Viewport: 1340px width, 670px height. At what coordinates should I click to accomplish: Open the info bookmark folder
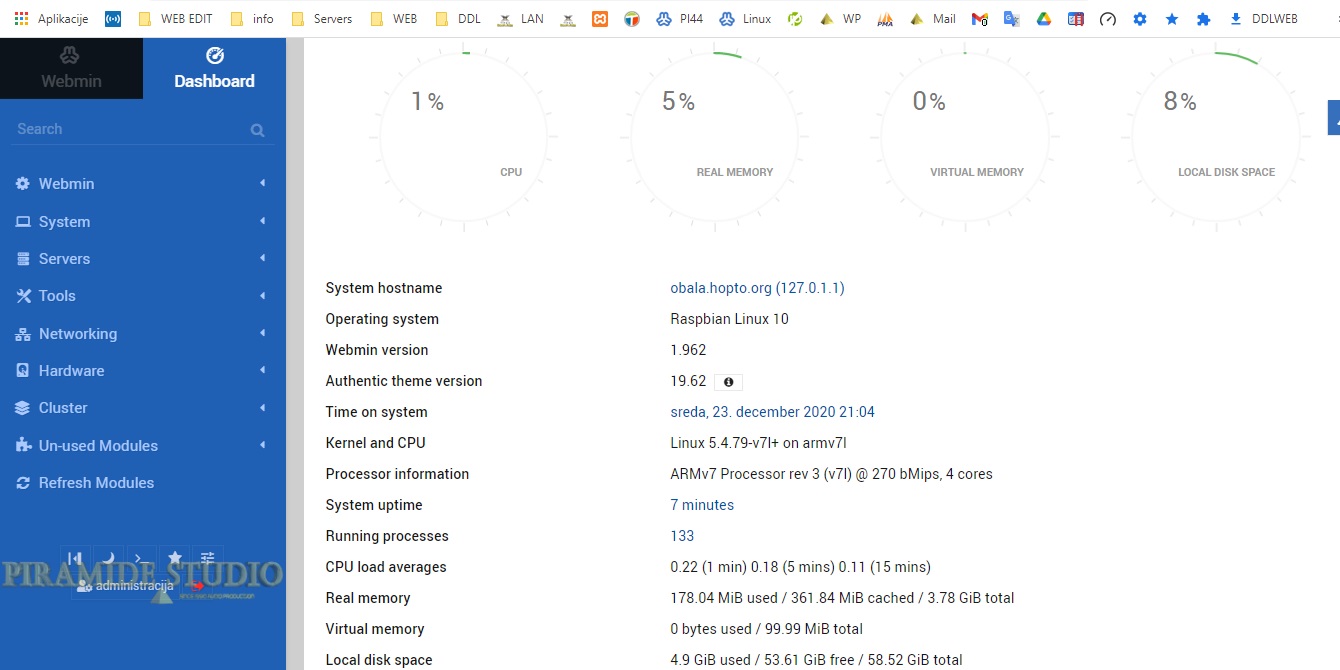click(x=251, y=19)
